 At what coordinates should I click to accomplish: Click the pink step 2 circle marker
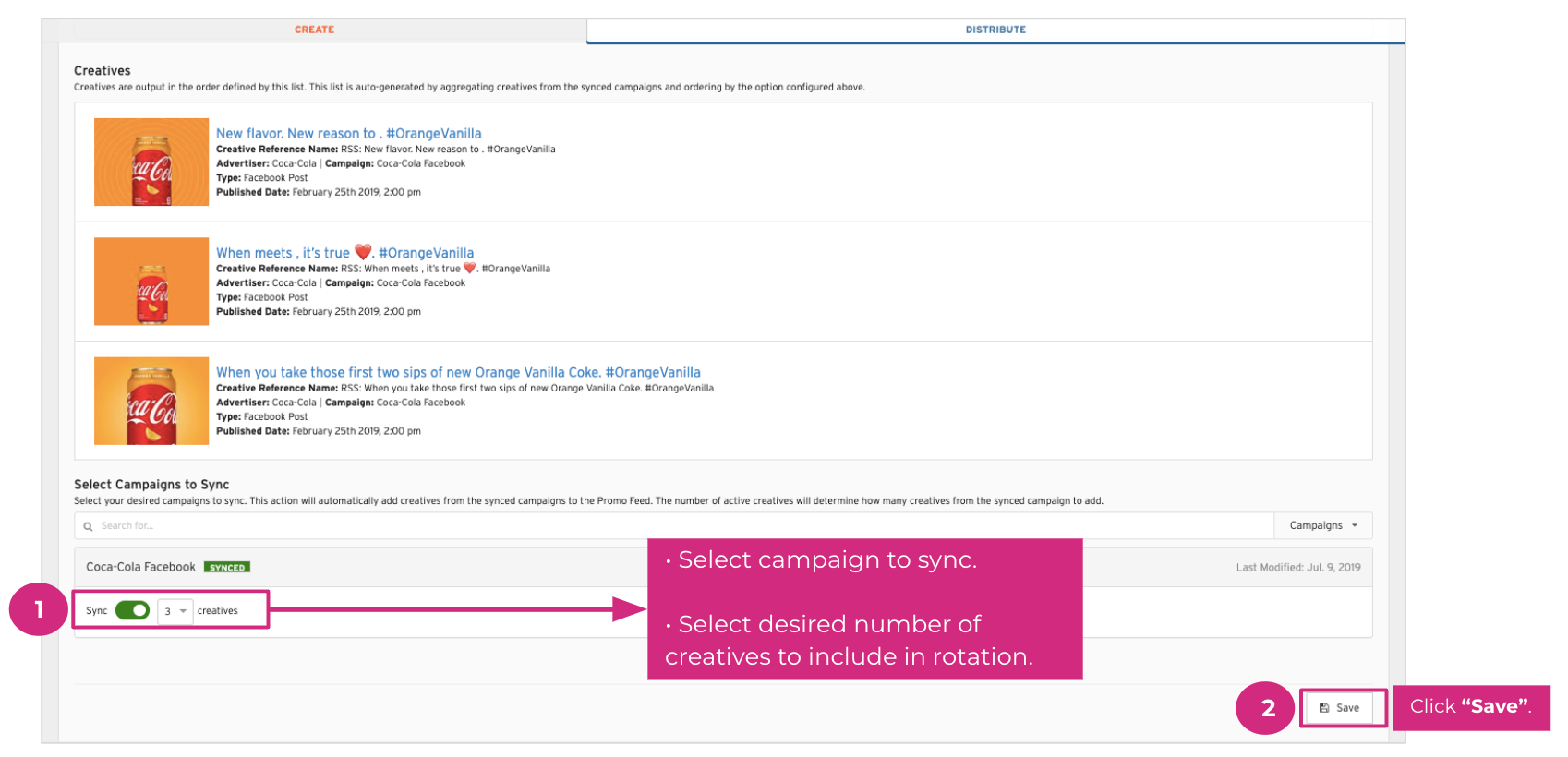[x=1267, y=708]
